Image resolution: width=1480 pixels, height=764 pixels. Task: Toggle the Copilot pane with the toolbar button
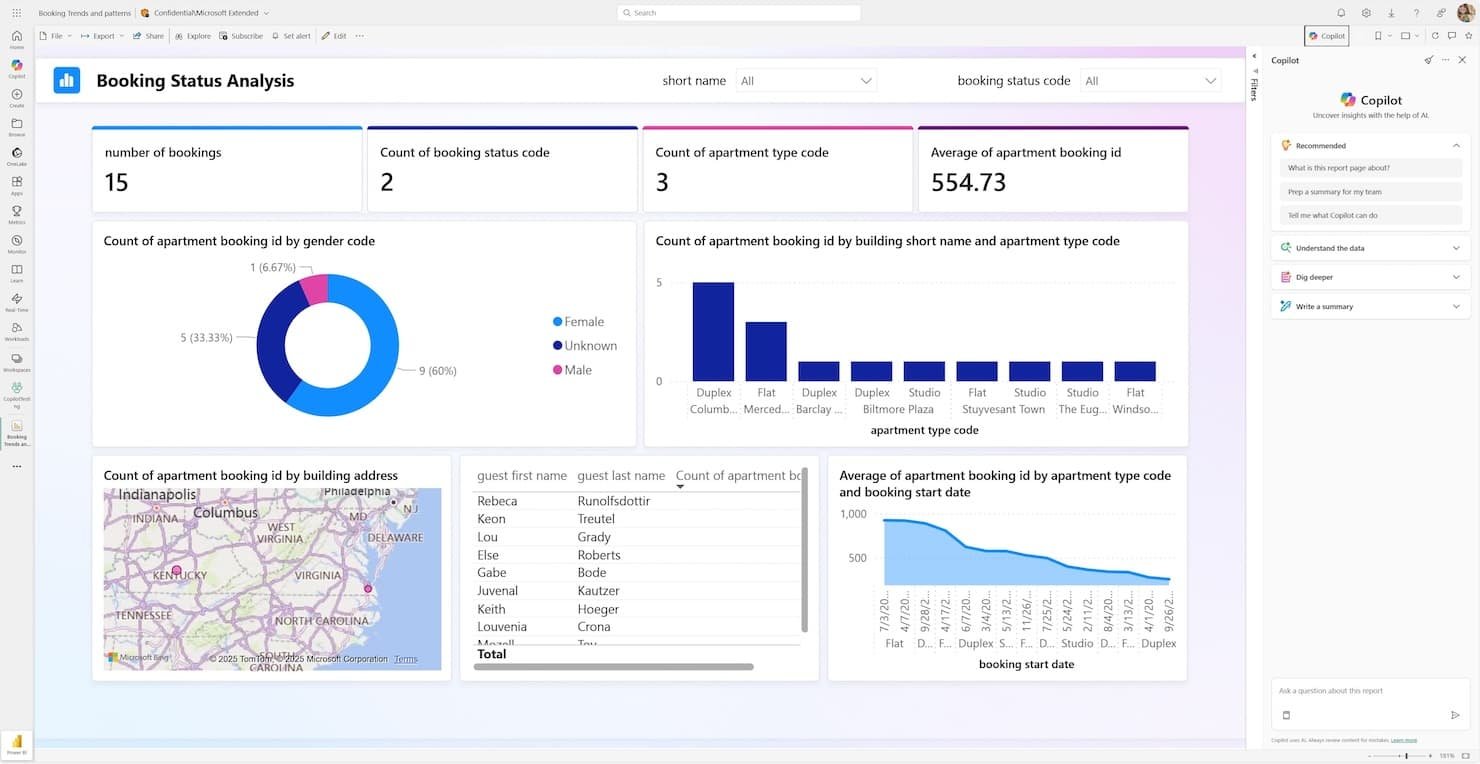(1326, 35)
